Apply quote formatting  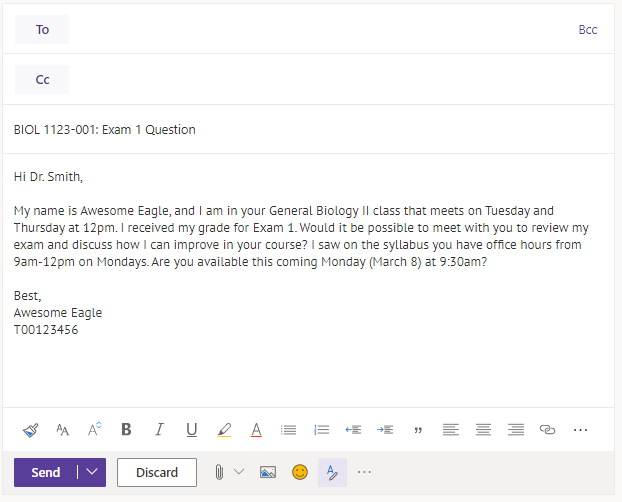point(418,430)
